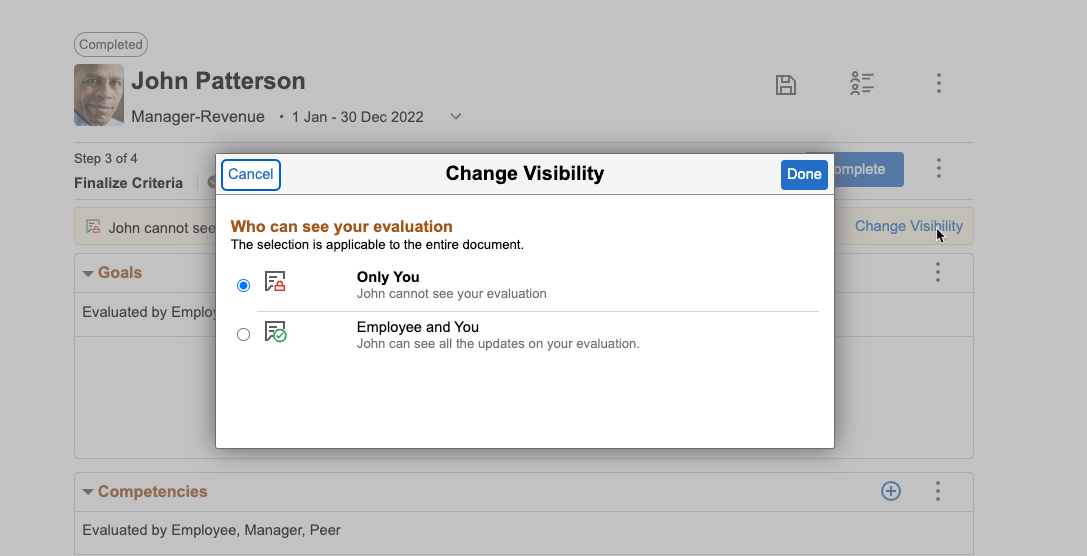Click the locked evaluation icon for Only You
The image size is (1087, 556).
click(275, 282)
